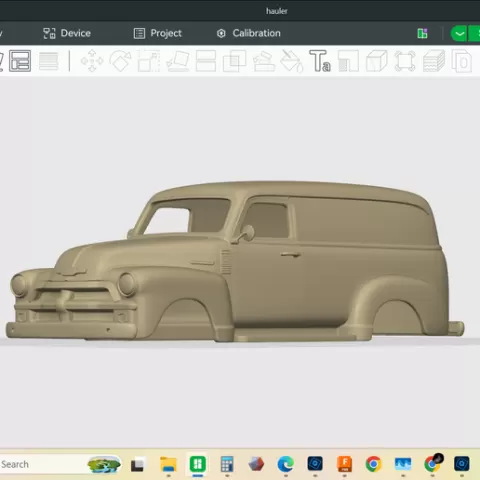Click the hauler project title text
The height and width of the screenshot is (480, 480).
point(277,11)
